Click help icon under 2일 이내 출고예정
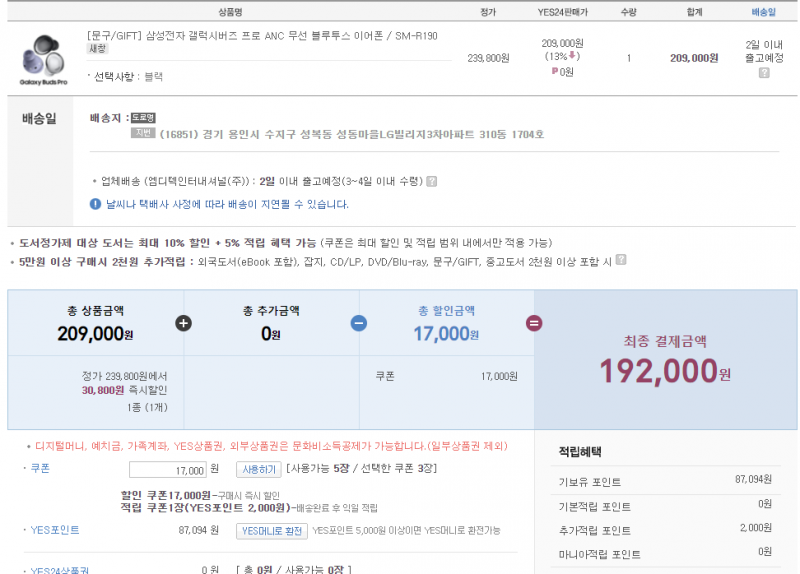800x574 pixels. point(764,73)
